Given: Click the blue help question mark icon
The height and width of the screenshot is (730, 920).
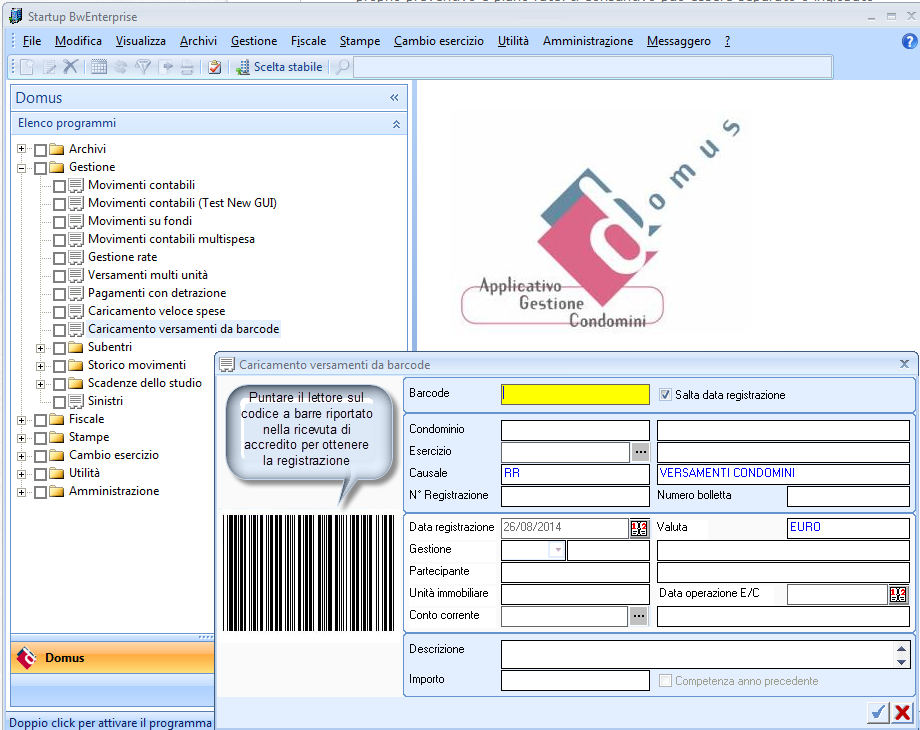Looking at the screenshot, I should [909, 42].
